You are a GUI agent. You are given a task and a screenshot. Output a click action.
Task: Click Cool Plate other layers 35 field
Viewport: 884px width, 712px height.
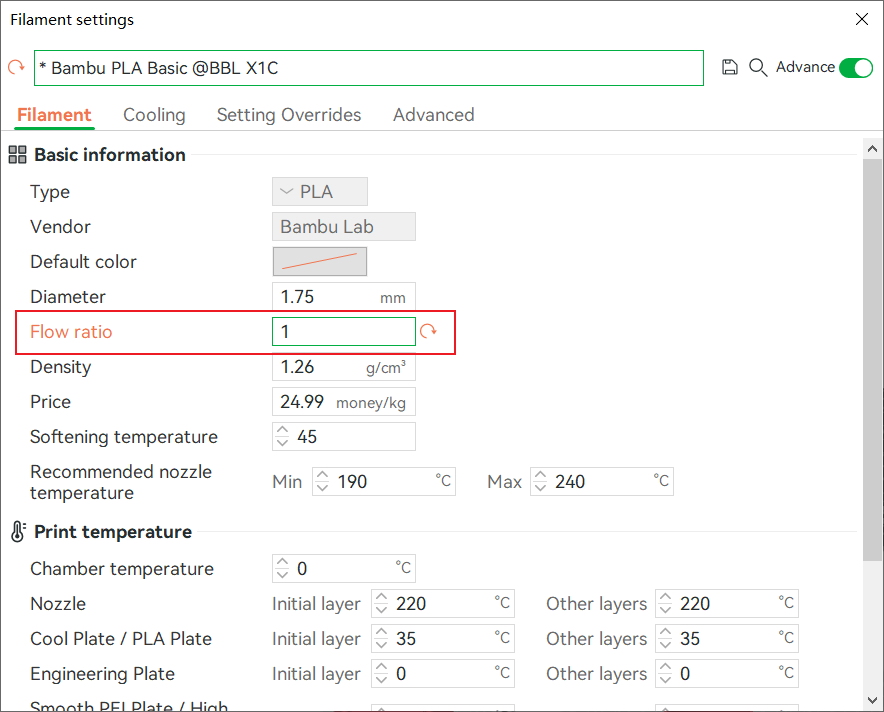click(727, 639)
